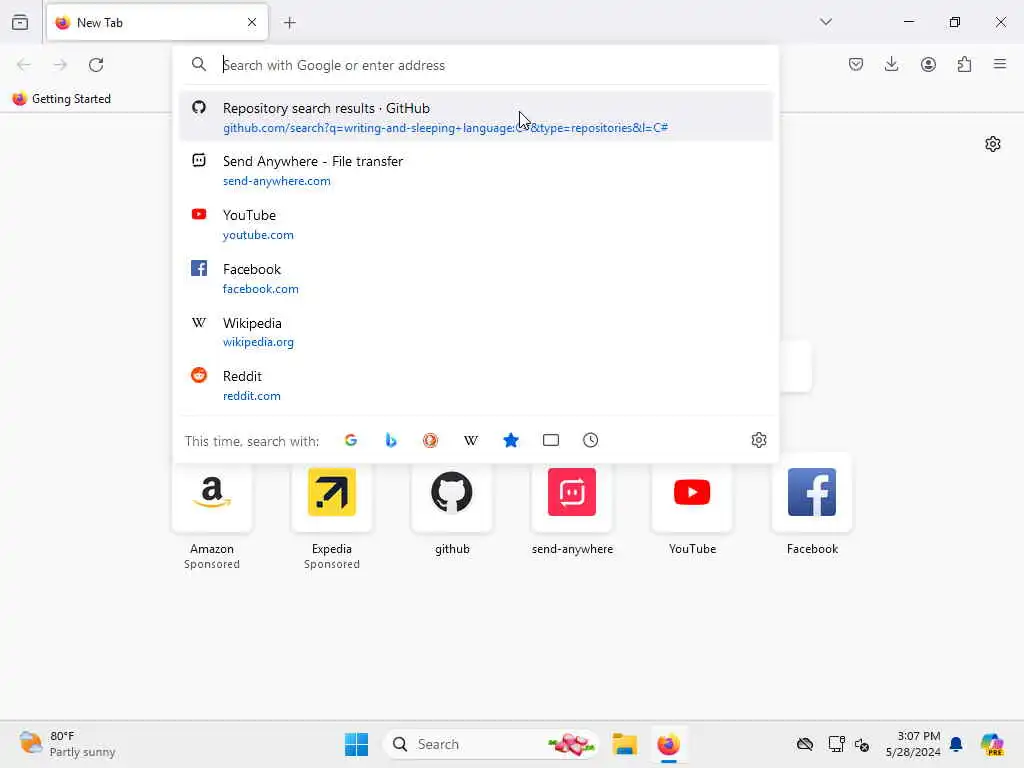Screen dimensions: 1024x768
Task: Close the New Tab tab
Action: (x=252, y=22)
